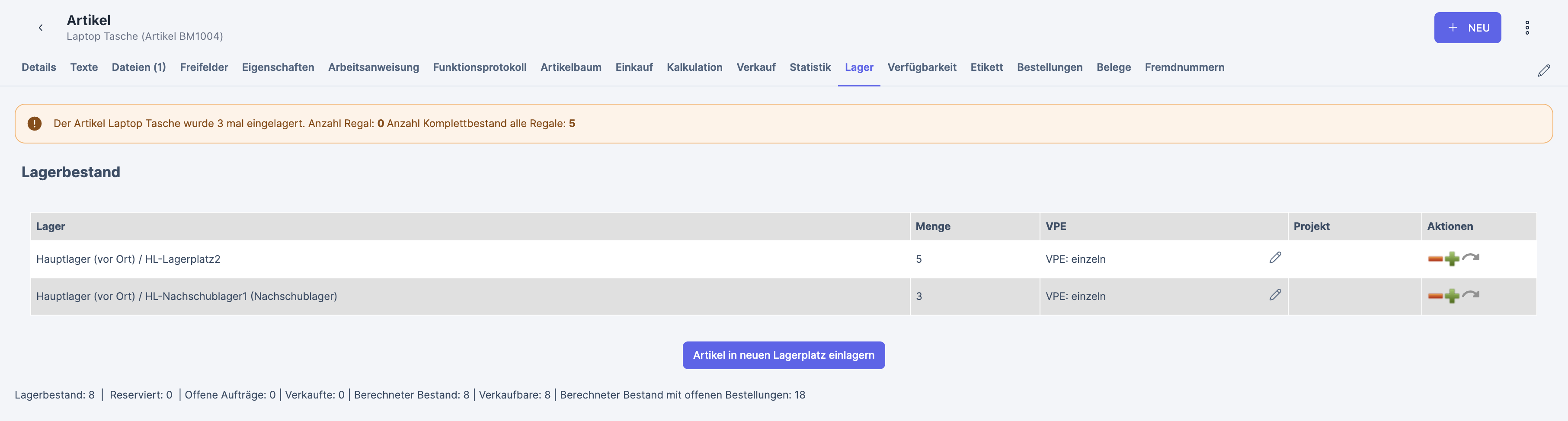
Task: Edit VPE for HL-Nachschublager1 row
Action: [x=1275, y=295]
